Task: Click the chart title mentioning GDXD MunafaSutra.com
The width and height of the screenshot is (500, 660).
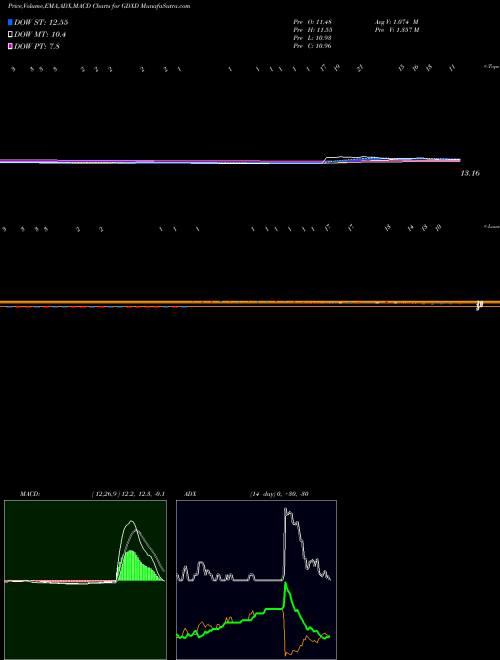Action: click(x=99, y=6)
